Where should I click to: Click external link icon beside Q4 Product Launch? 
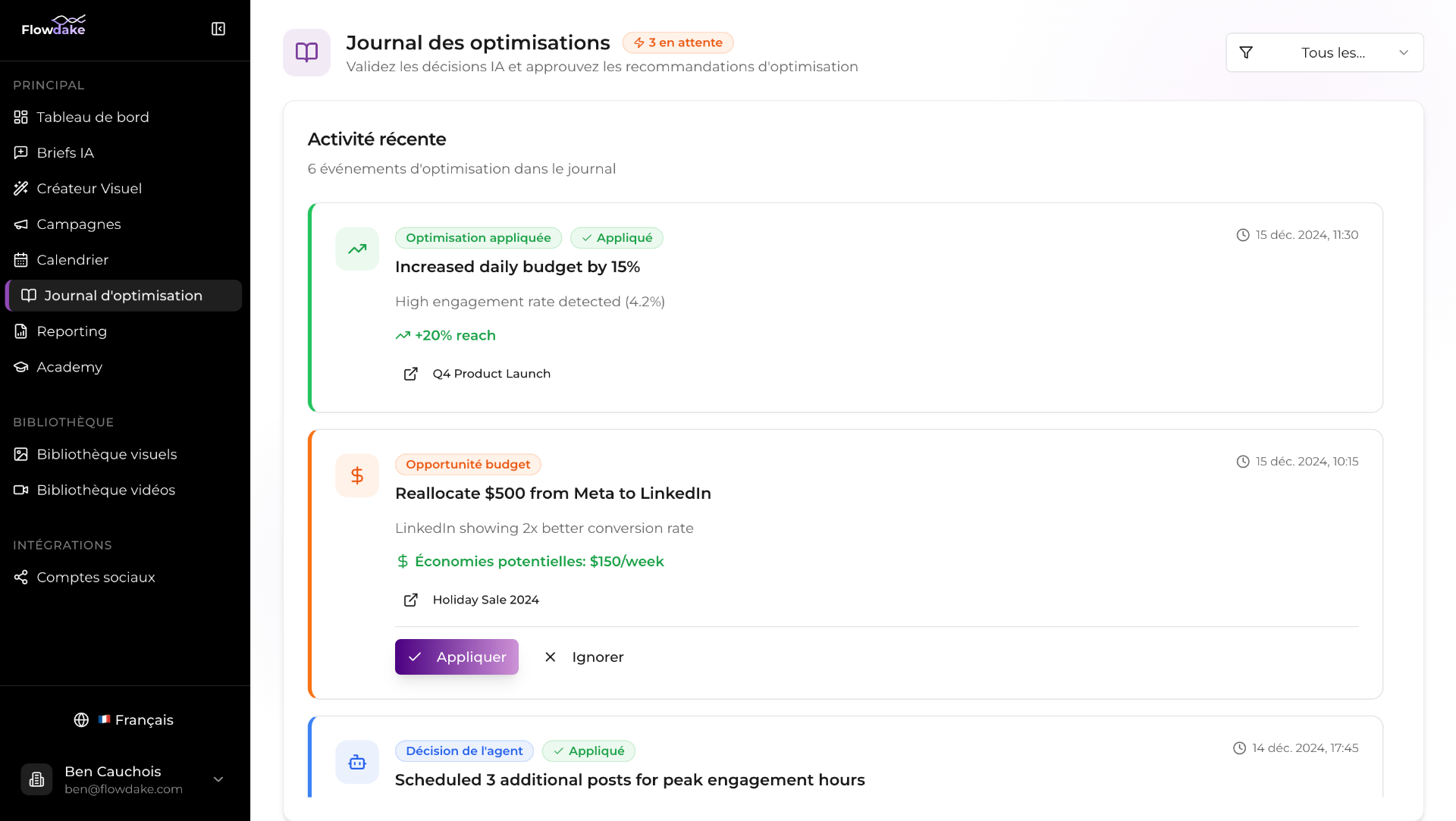pos(410,374)
